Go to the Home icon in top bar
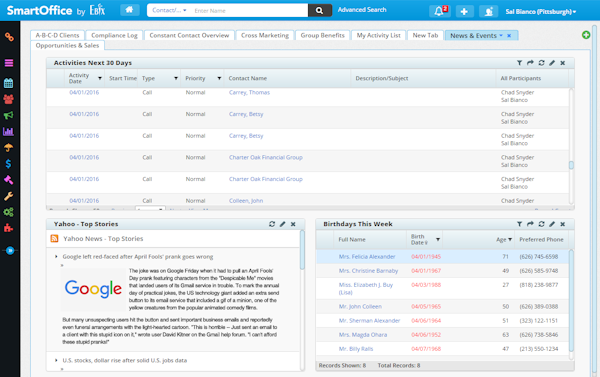 coord(129,10)
